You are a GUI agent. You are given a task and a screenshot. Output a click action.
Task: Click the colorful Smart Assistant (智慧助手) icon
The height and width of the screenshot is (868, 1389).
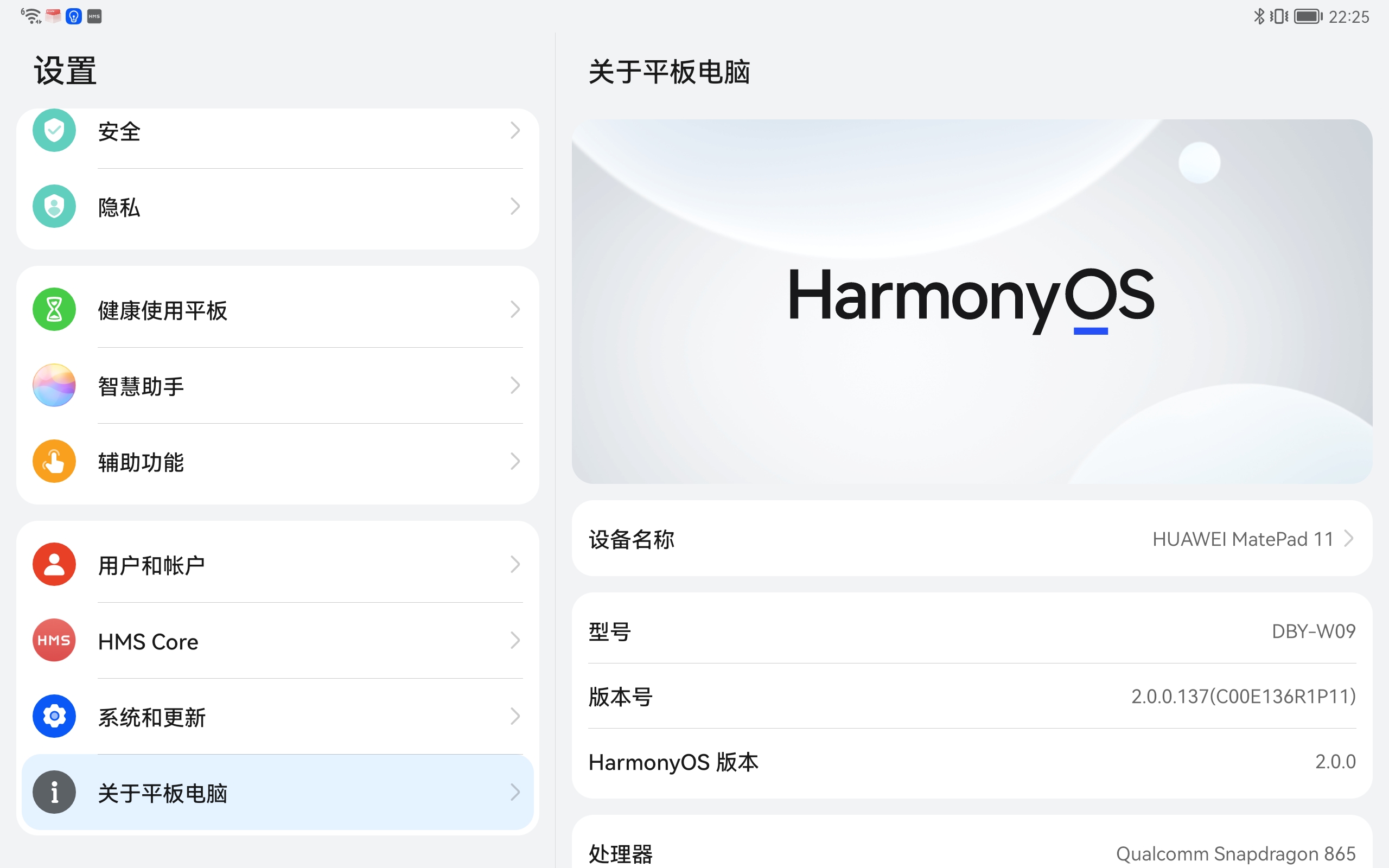(54, 385)
